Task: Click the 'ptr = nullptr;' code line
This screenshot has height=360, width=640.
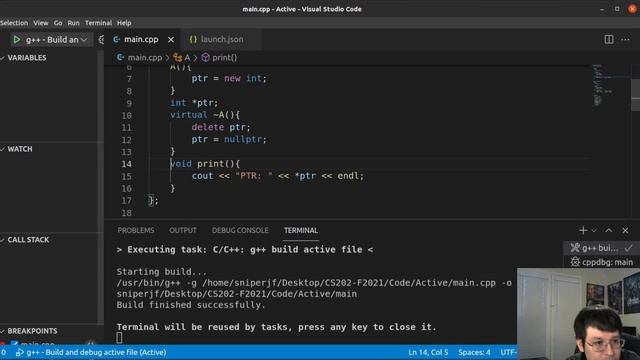Action: [x=229, y=140]
